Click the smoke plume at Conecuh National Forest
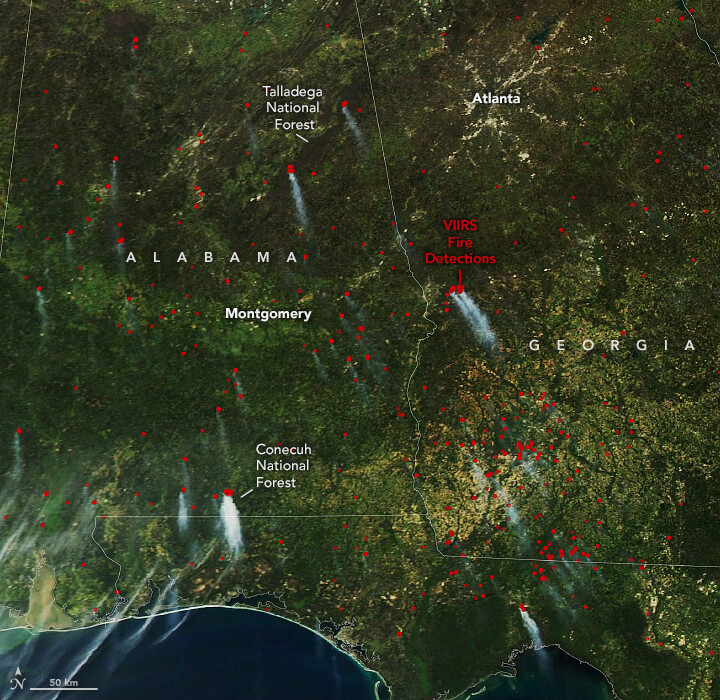The image size is (720, 700). pyautogui.click(x=232, y=525)
